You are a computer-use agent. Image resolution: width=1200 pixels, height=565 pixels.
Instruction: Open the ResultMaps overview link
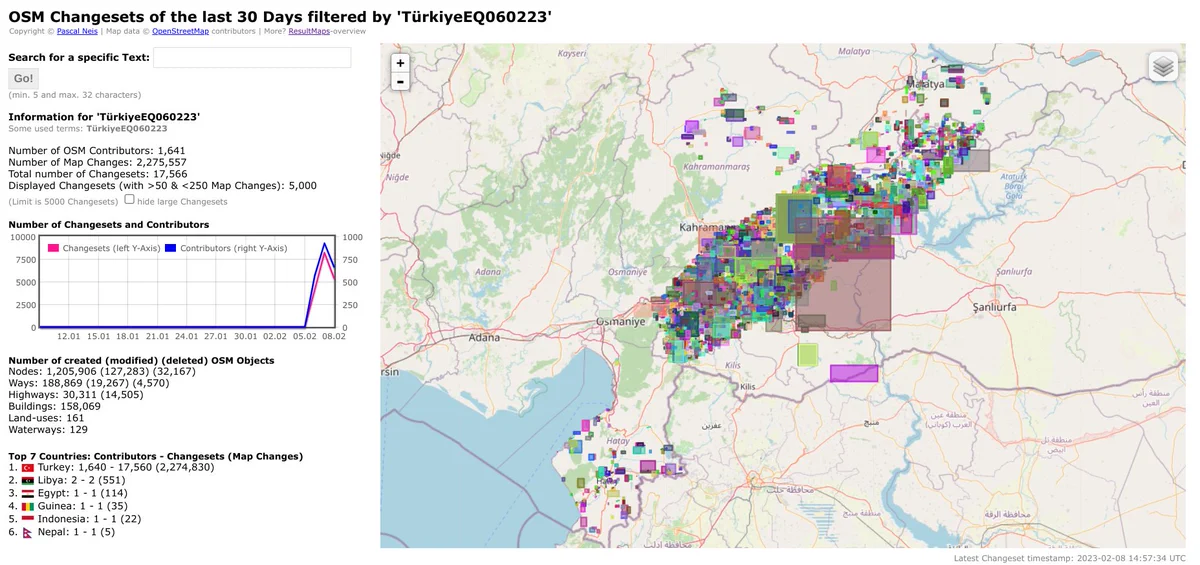point(308,31)
